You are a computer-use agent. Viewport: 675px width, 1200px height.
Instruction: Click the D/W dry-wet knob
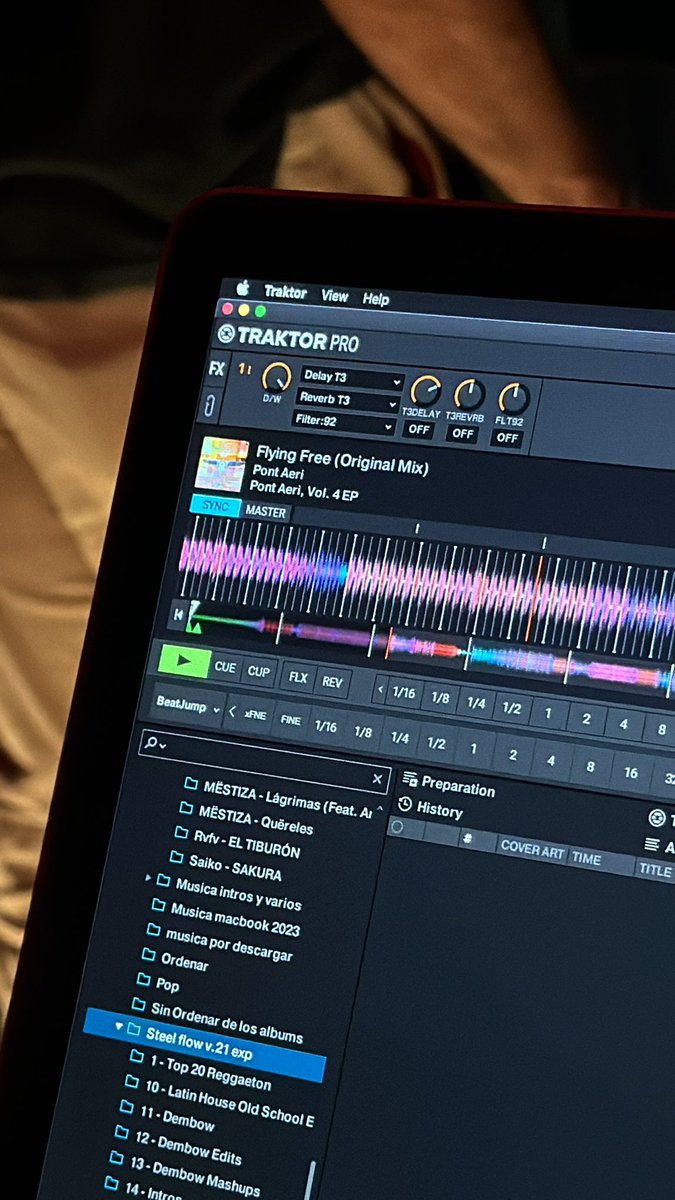[x=276, y=376]
